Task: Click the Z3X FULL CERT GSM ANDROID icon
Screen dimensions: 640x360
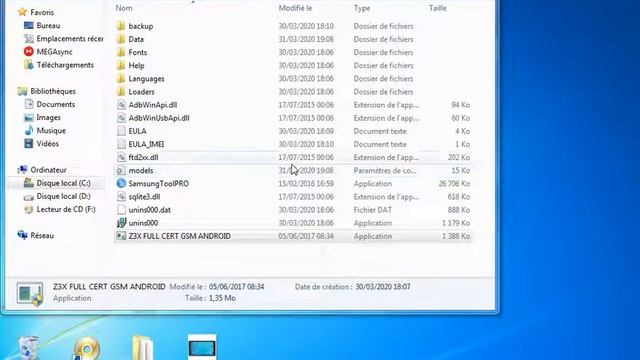Action: [x=121, y=236]
